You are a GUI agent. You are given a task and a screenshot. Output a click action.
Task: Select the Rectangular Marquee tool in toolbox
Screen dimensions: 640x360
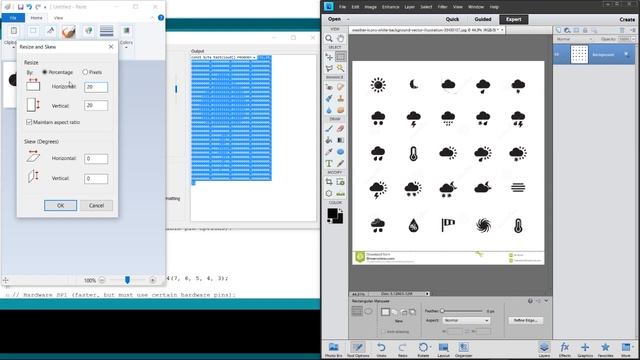pyautogui.click(x=340, y=57)
